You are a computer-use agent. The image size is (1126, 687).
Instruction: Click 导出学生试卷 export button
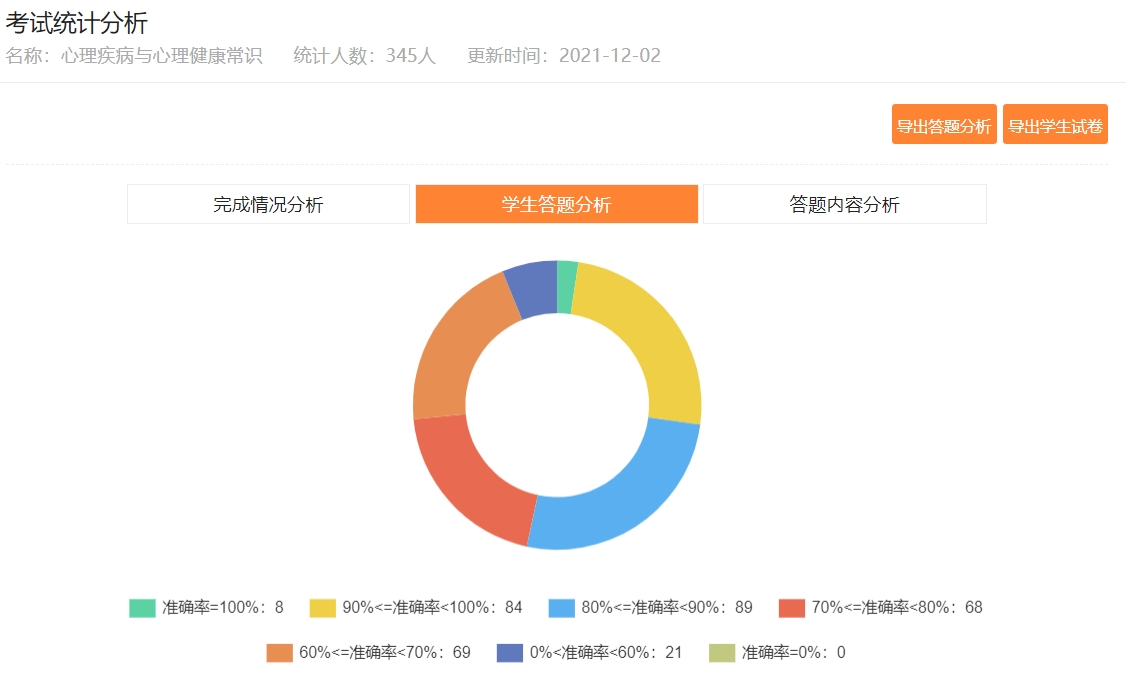tap(1055, 125)
